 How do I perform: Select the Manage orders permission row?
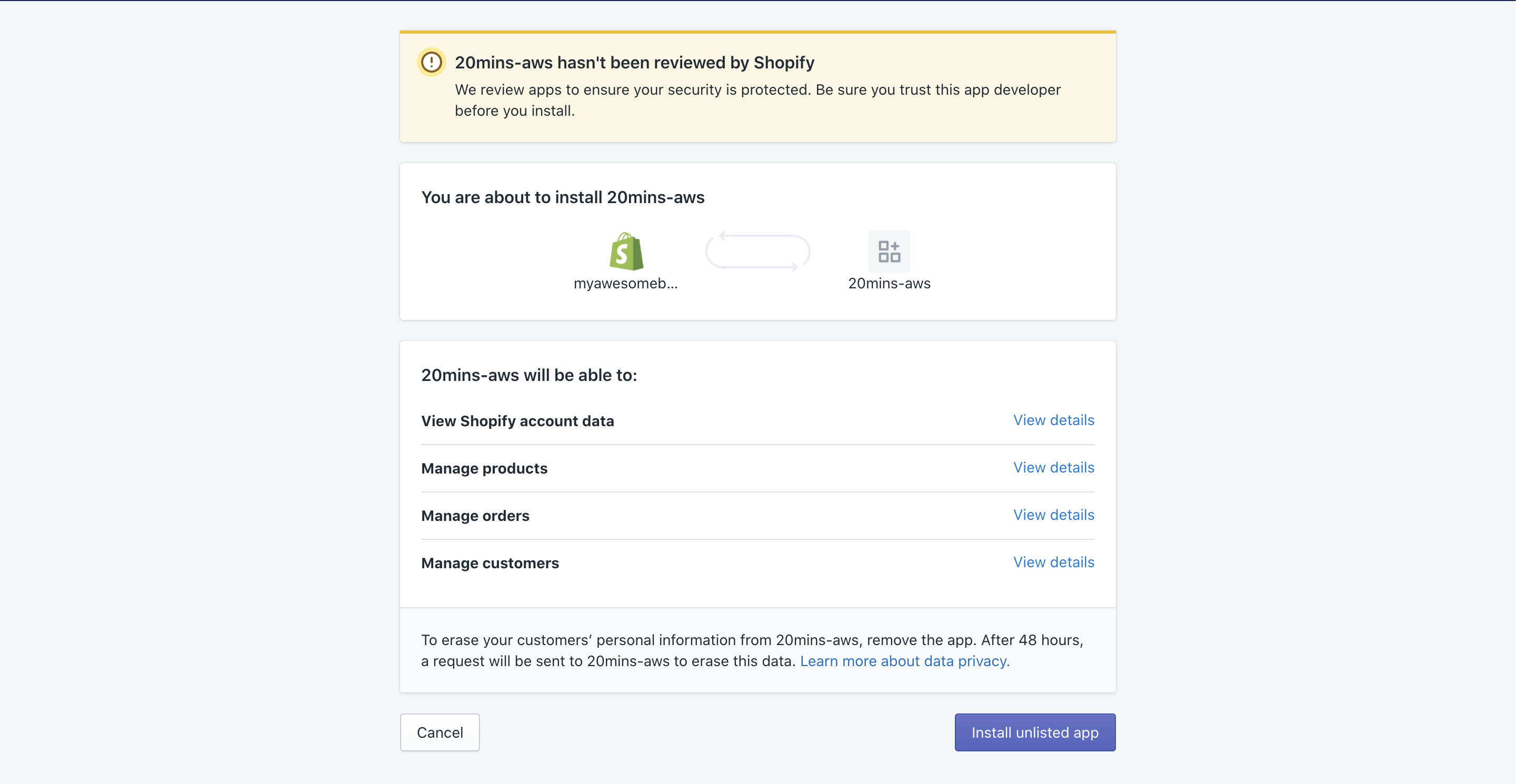coord(758,516)
